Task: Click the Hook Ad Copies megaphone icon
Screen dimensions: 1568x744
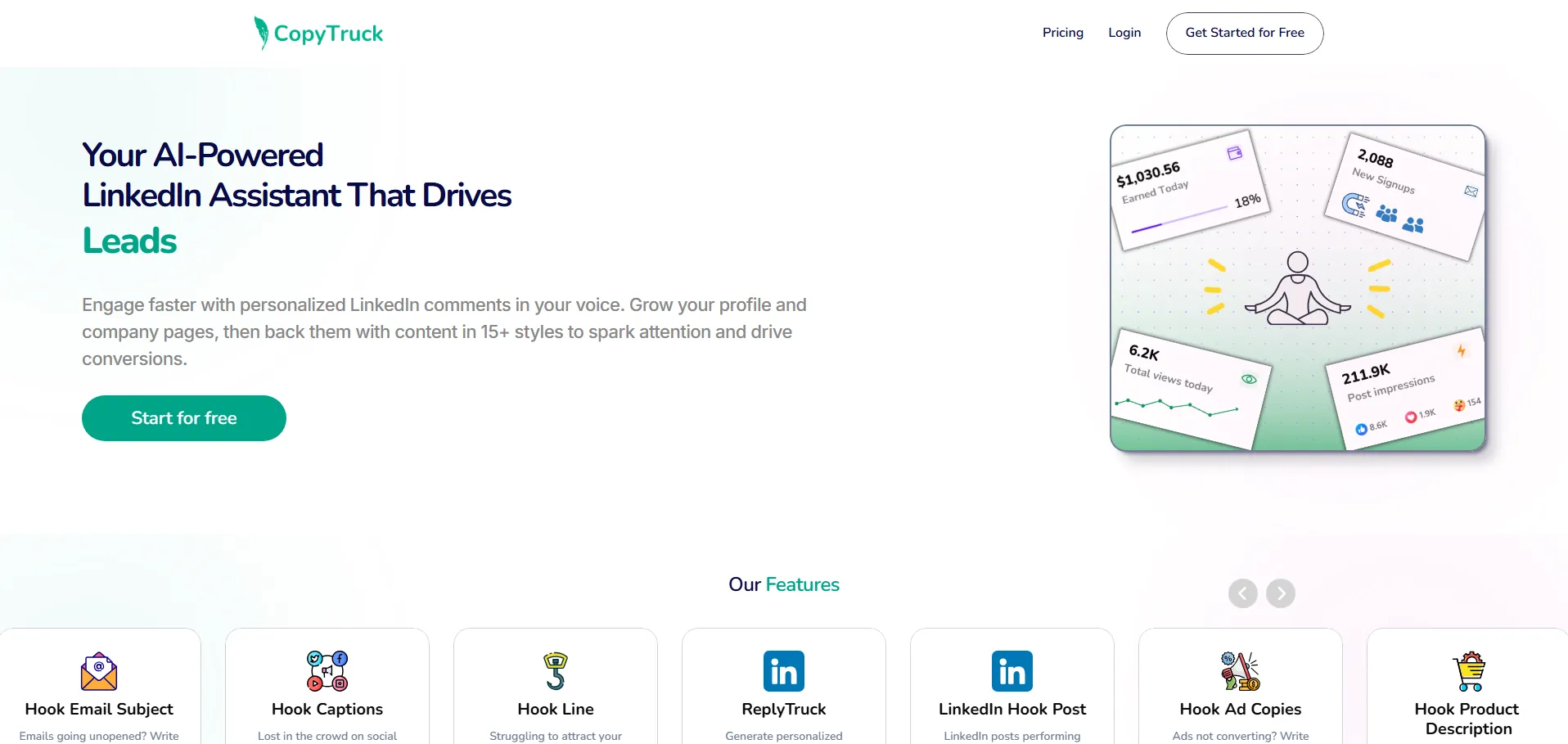Action: 1240,671
